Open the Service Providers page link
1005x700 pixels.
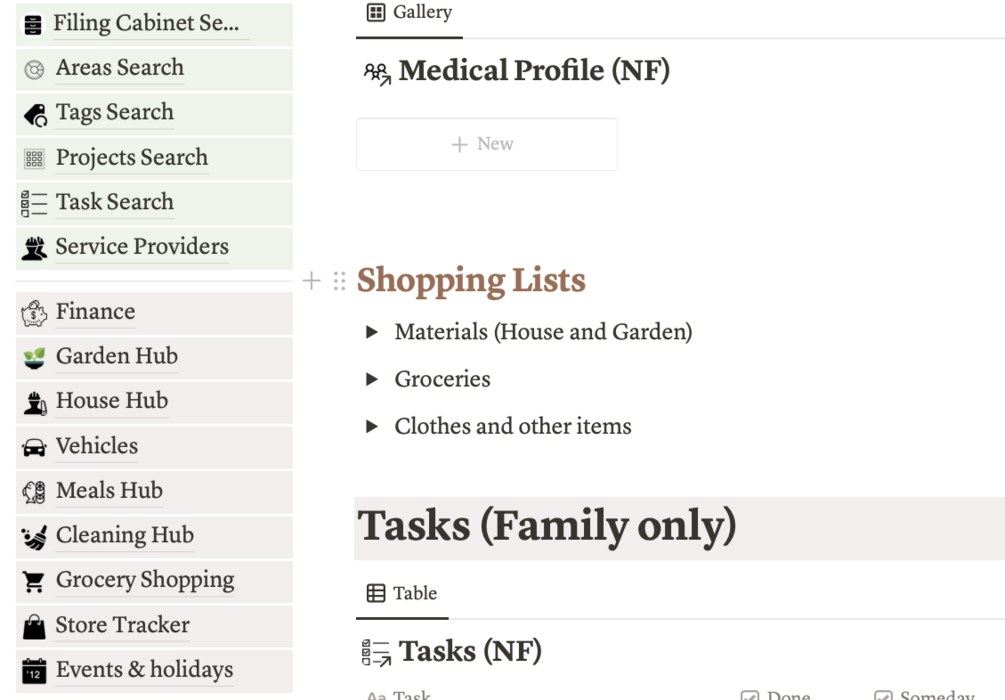142,247
